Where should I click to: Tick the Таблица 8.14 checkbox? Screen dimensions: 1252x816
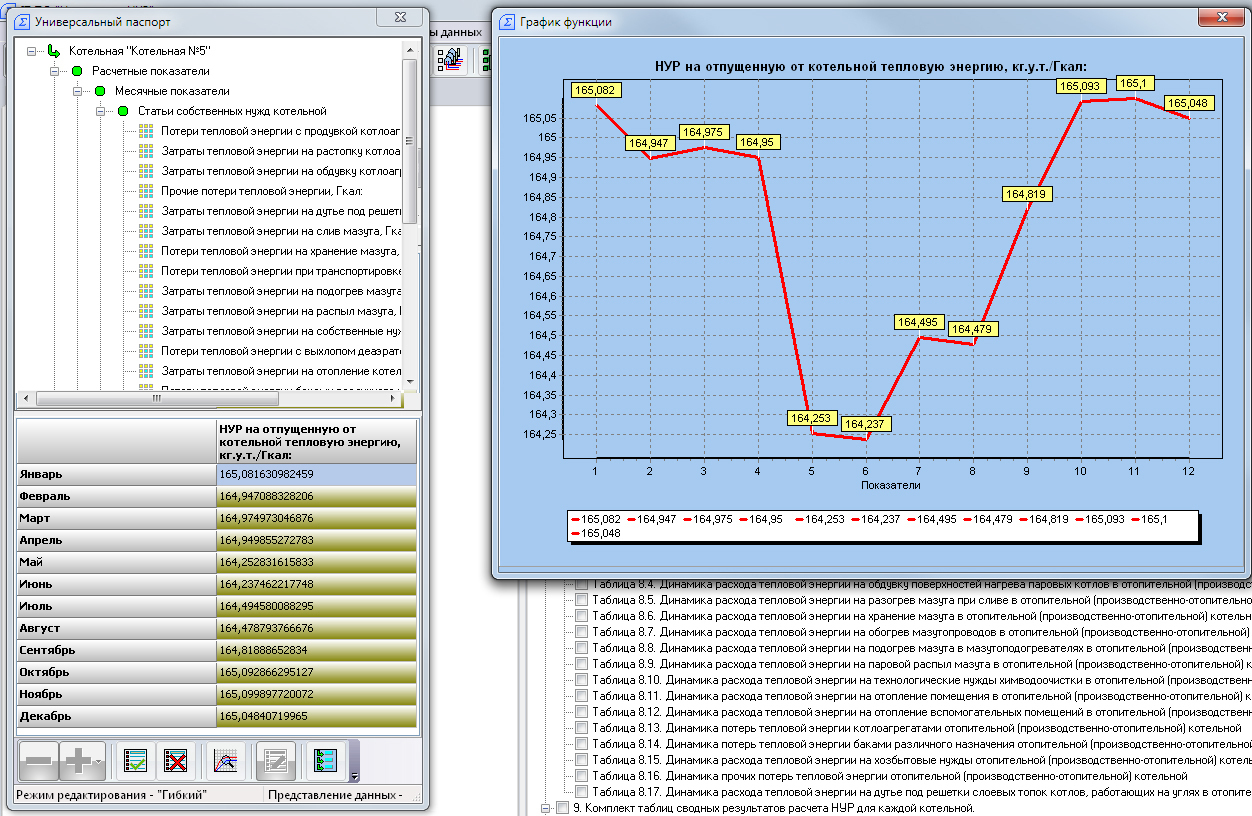(x=581, y=744)
